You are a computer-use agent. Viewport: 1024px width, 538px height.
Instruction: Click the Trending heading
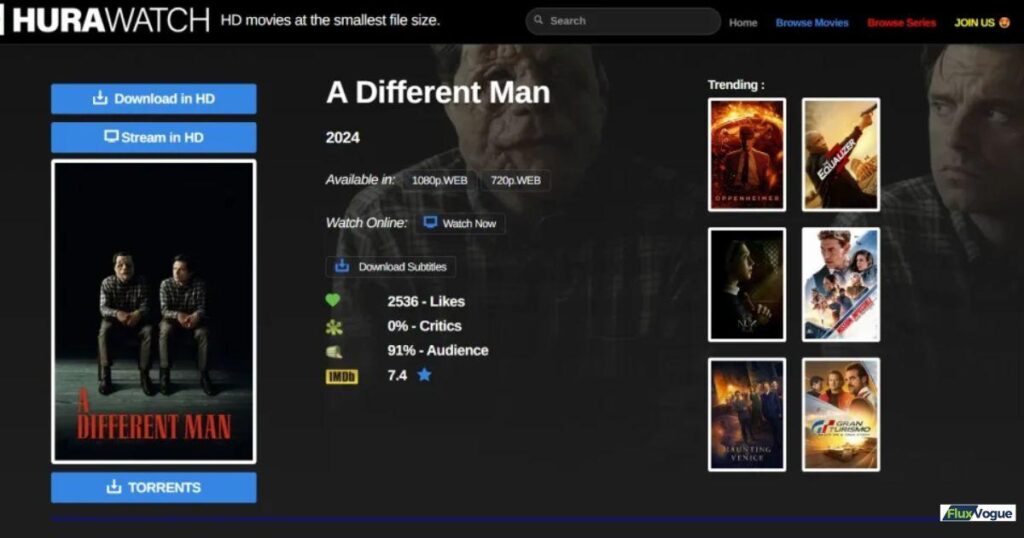tap(736, 85)
